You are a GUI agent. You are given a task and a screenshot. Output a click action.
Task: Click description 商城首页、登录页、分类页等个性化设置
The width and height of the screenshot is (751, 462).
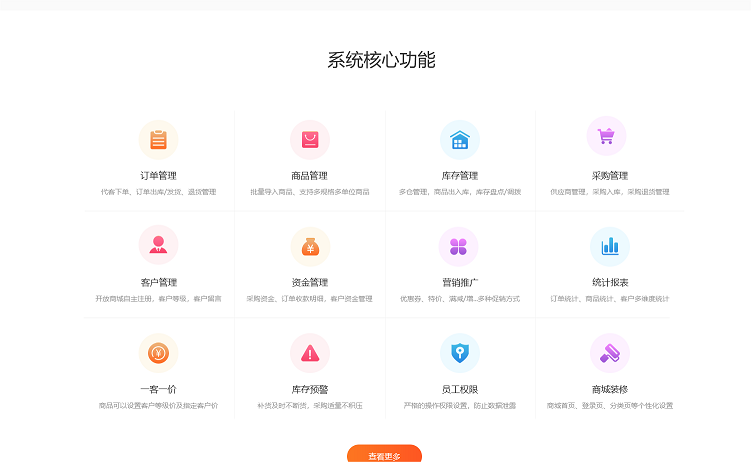point(610,406)
